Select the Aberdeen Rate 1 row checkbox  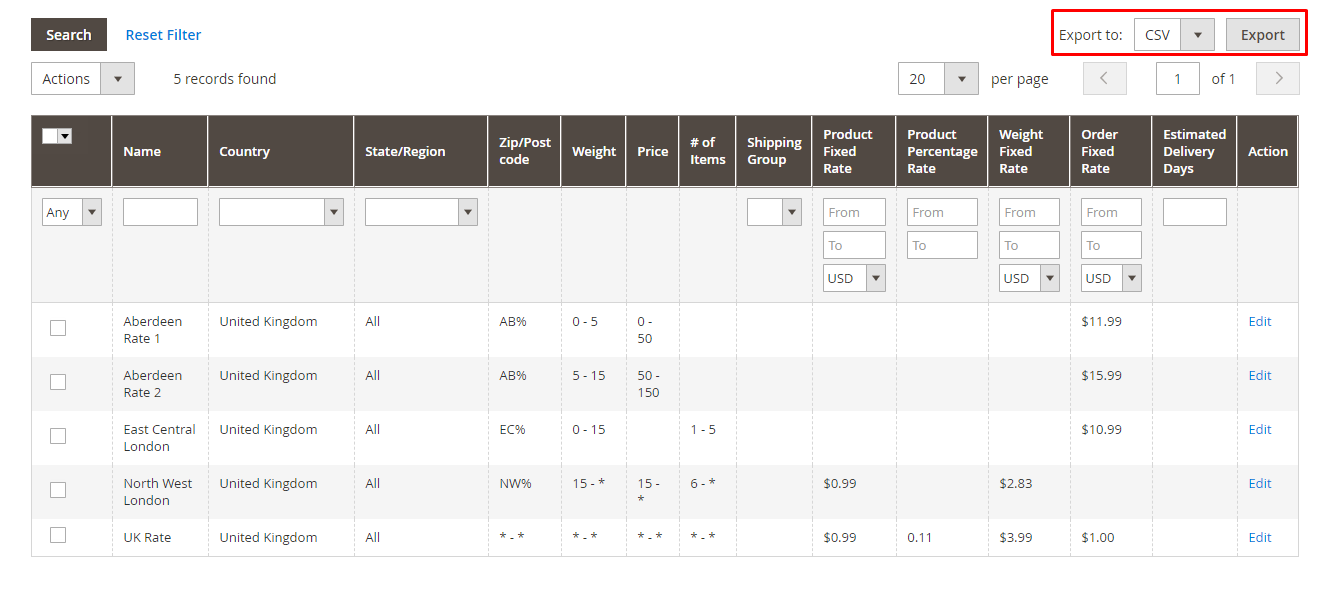click(x=58, y=328)
